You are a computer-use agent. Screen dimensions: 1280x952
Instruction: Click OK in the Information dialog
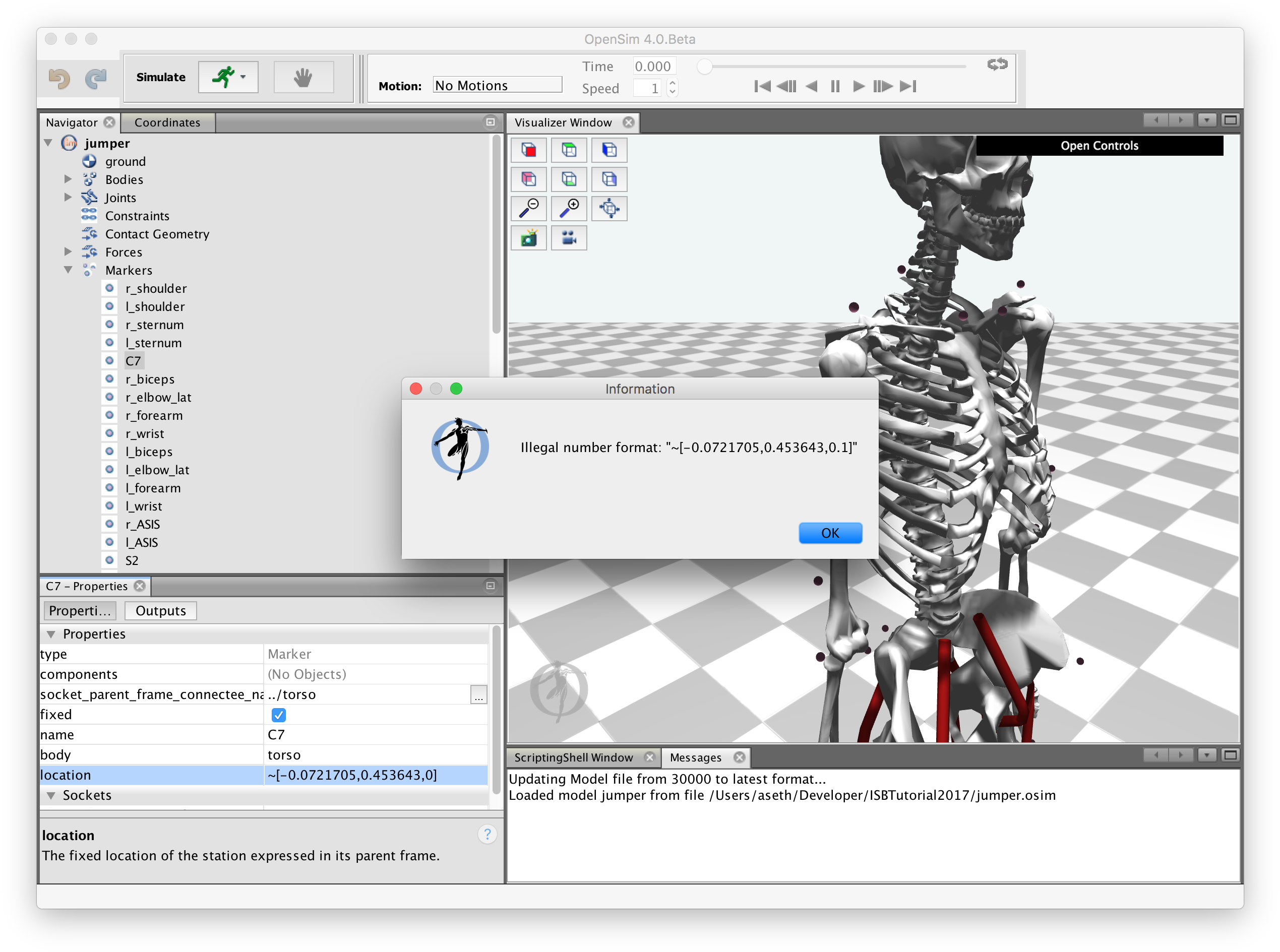point(830,533)
